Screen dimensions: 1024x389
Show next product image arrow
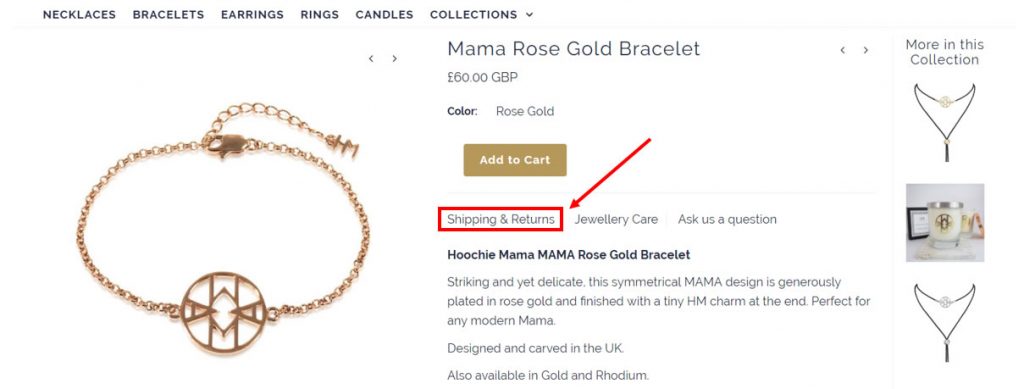tap(394, 59)
